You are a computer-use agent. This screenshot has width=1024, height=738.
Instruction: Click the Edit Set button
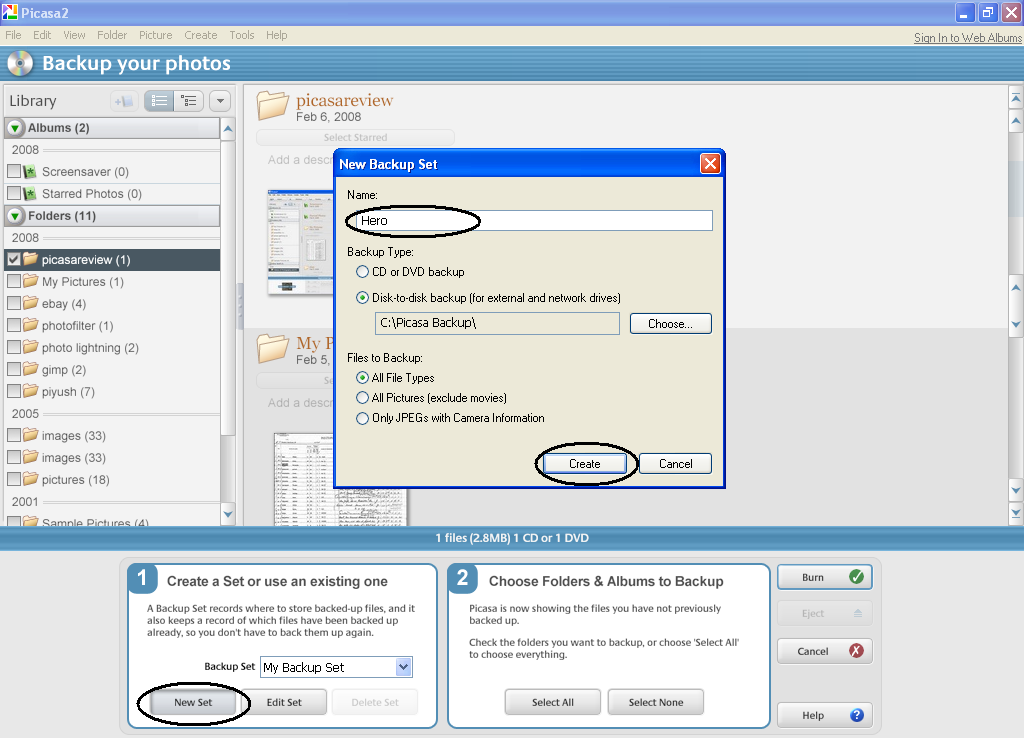click(284, 702)
